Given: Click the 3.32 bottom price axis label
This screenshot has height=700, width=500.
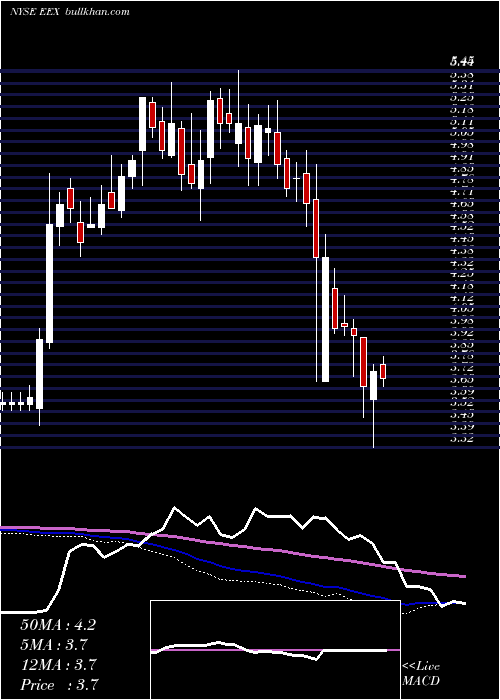Looking at the screenshot, I should (x=462, y=439).
